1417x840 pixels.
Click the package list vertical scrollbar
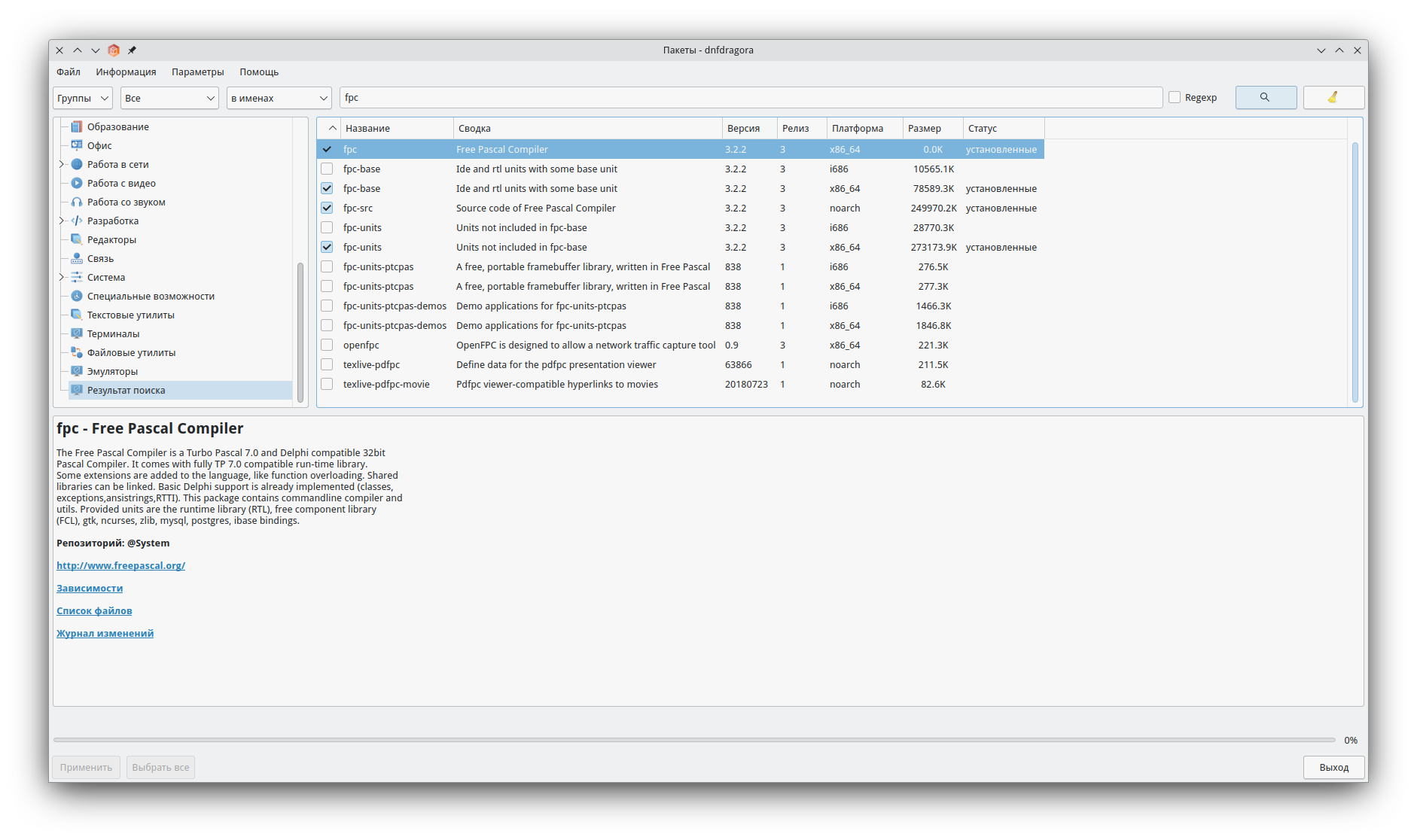click(1355, 272)
